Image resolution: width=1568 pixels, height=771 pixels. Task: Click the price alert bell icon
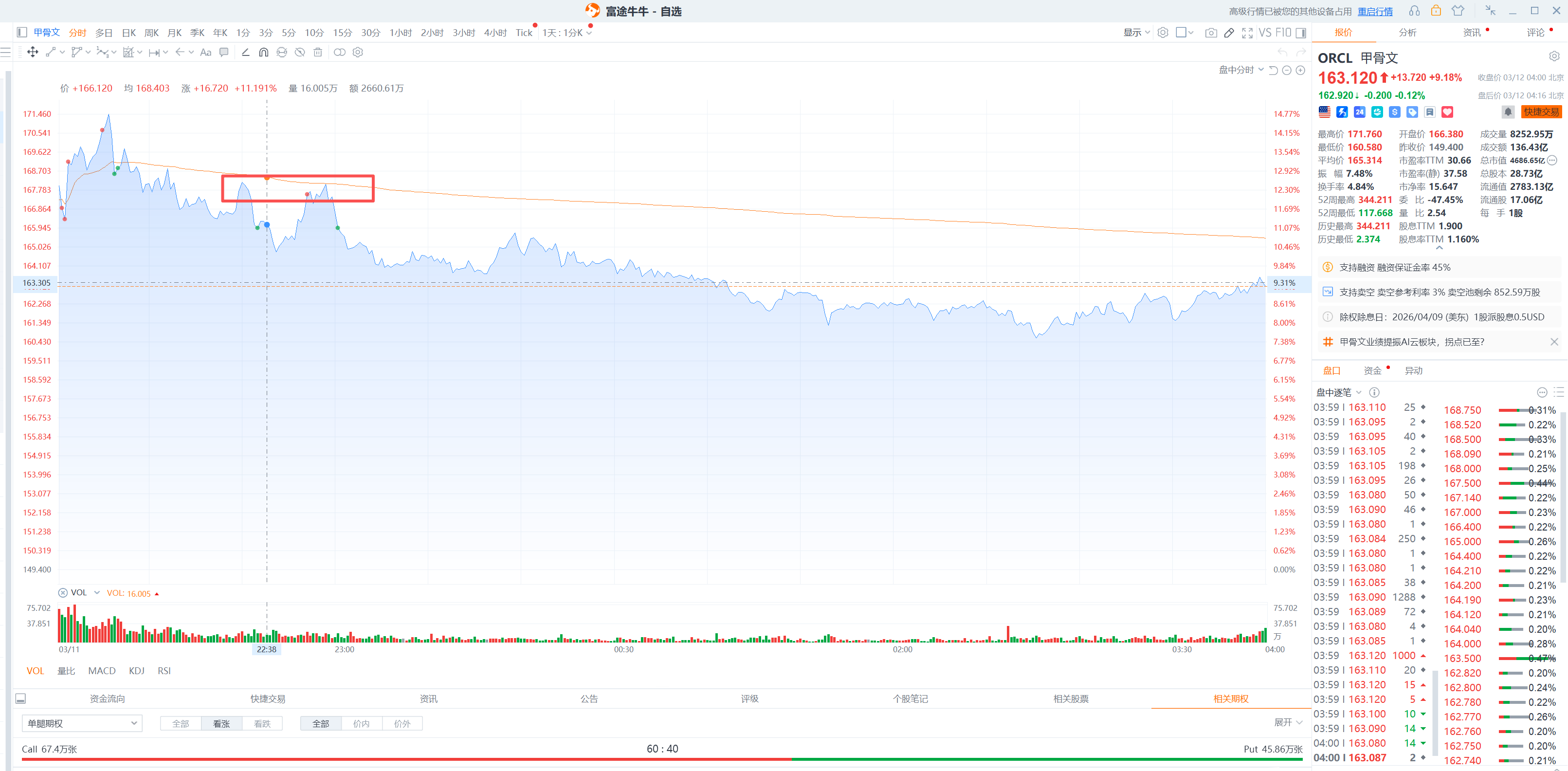point(1508,112)
